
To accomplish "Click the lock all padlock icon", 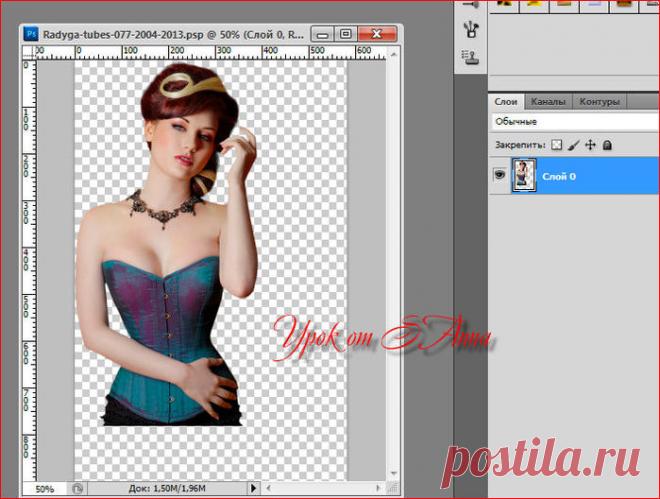I will pos(608,145).
